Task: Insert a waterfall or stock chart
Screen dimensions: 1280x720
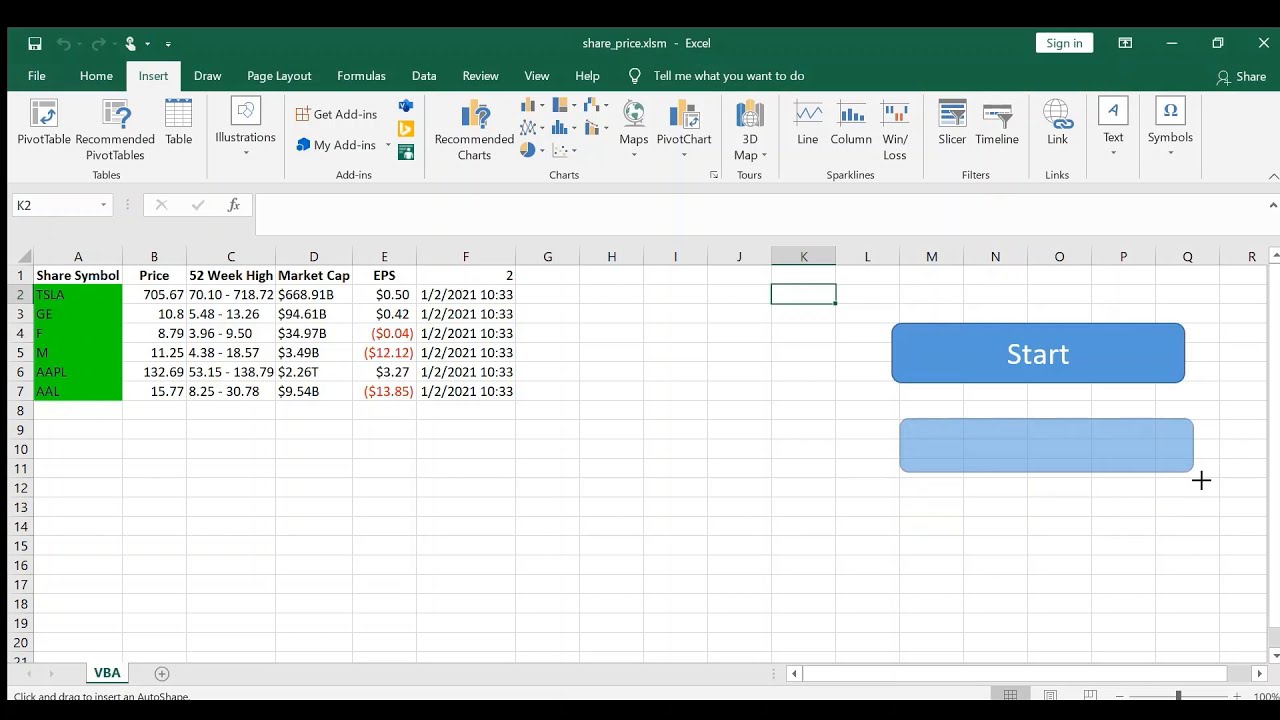Action: coord(596,105)
